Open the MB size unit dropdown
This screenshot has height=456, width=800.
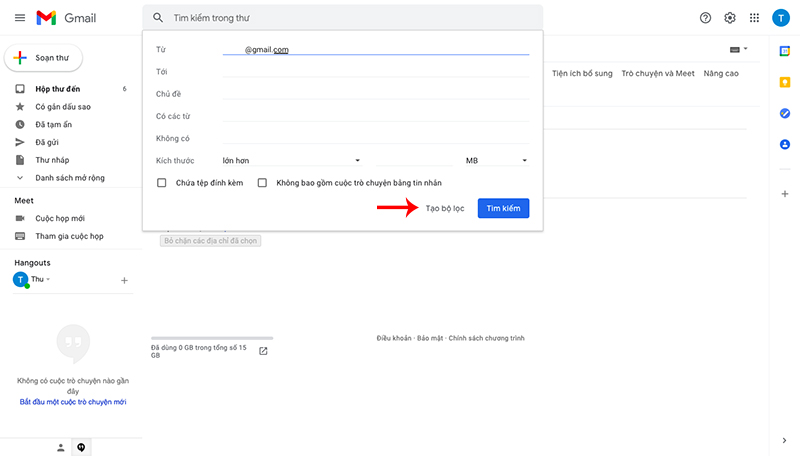pos(496,160)
